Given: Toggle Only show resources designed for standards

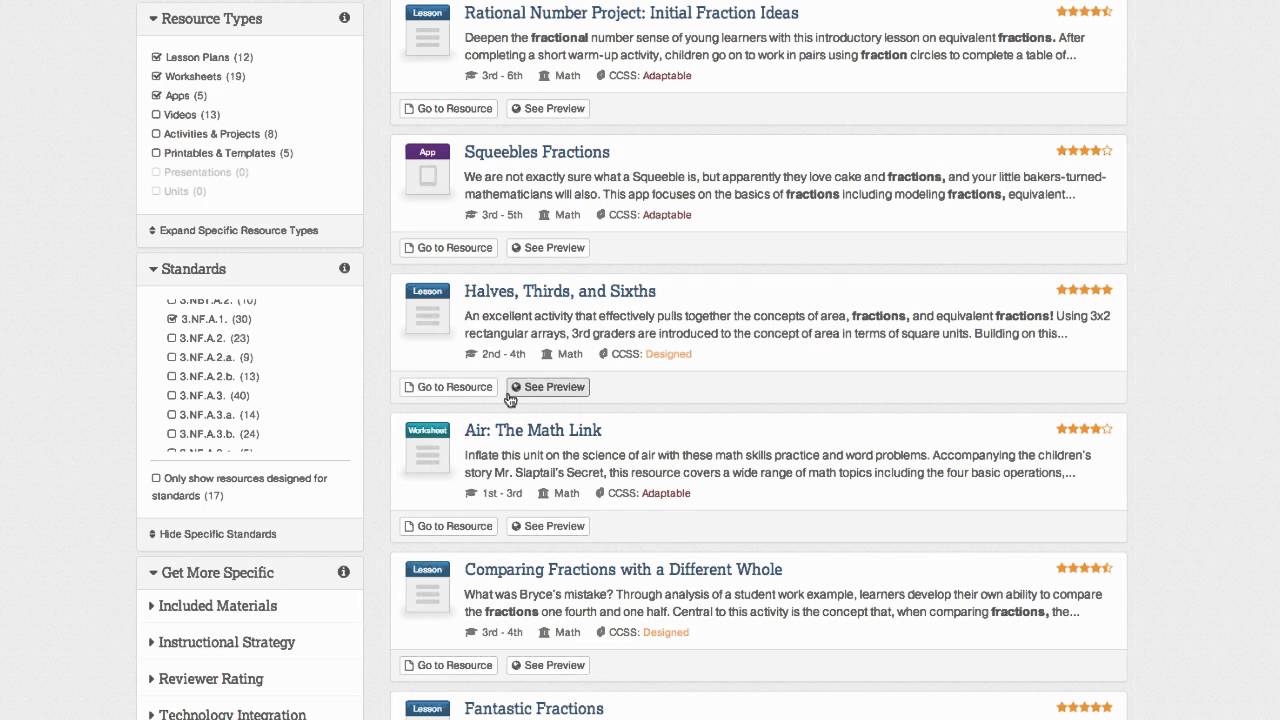Looking at the screenshot, I should tap(156, 478).
